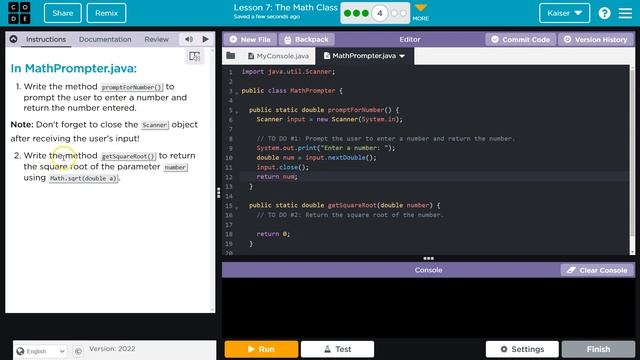The image size is (640, 360).
Task: Open the Backpack
Action: pyautogui.click(x=307, y=39)
